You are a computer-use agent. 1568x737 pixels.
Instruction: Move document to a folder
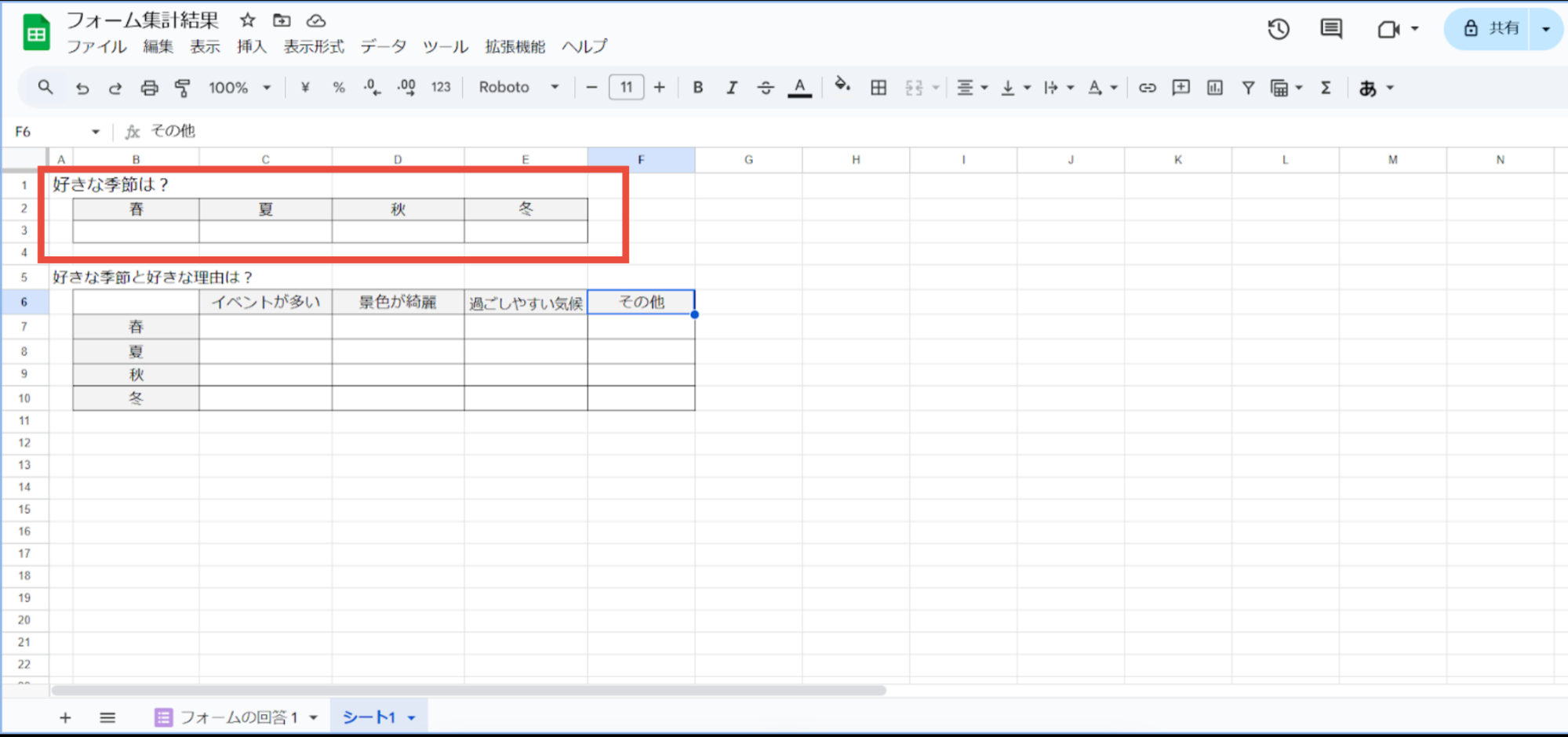click(x=282, y=20)
